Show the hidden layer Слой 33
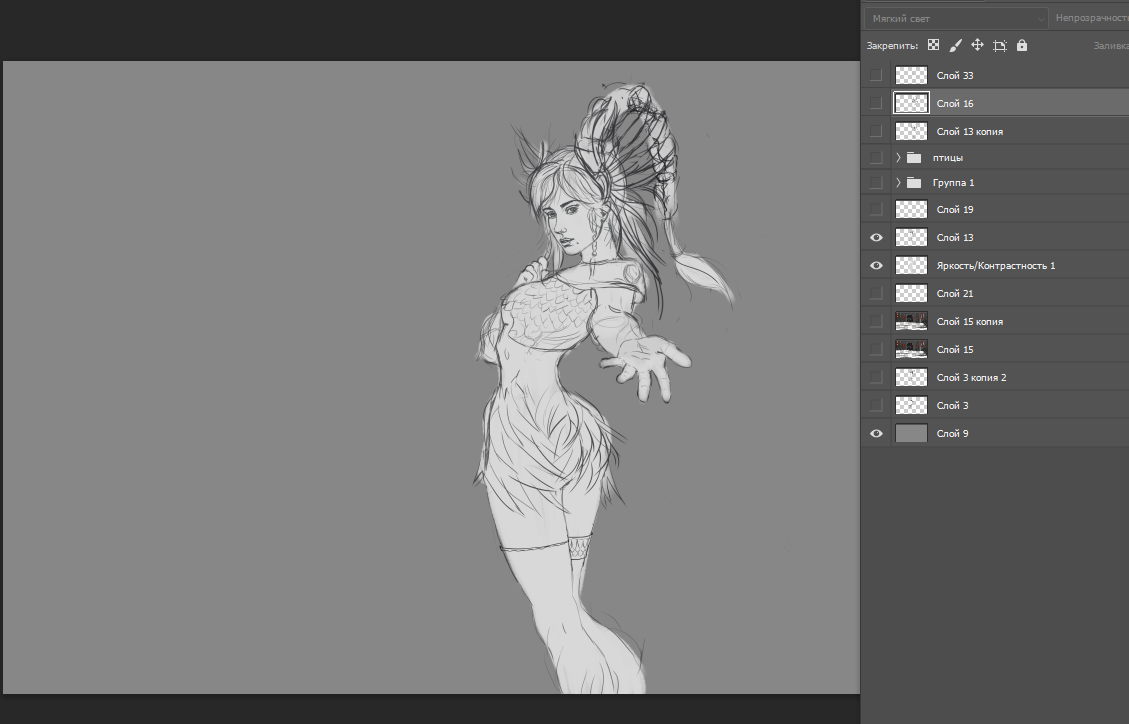The width and height of the screenshot is (1129, 724). (876, 76)
